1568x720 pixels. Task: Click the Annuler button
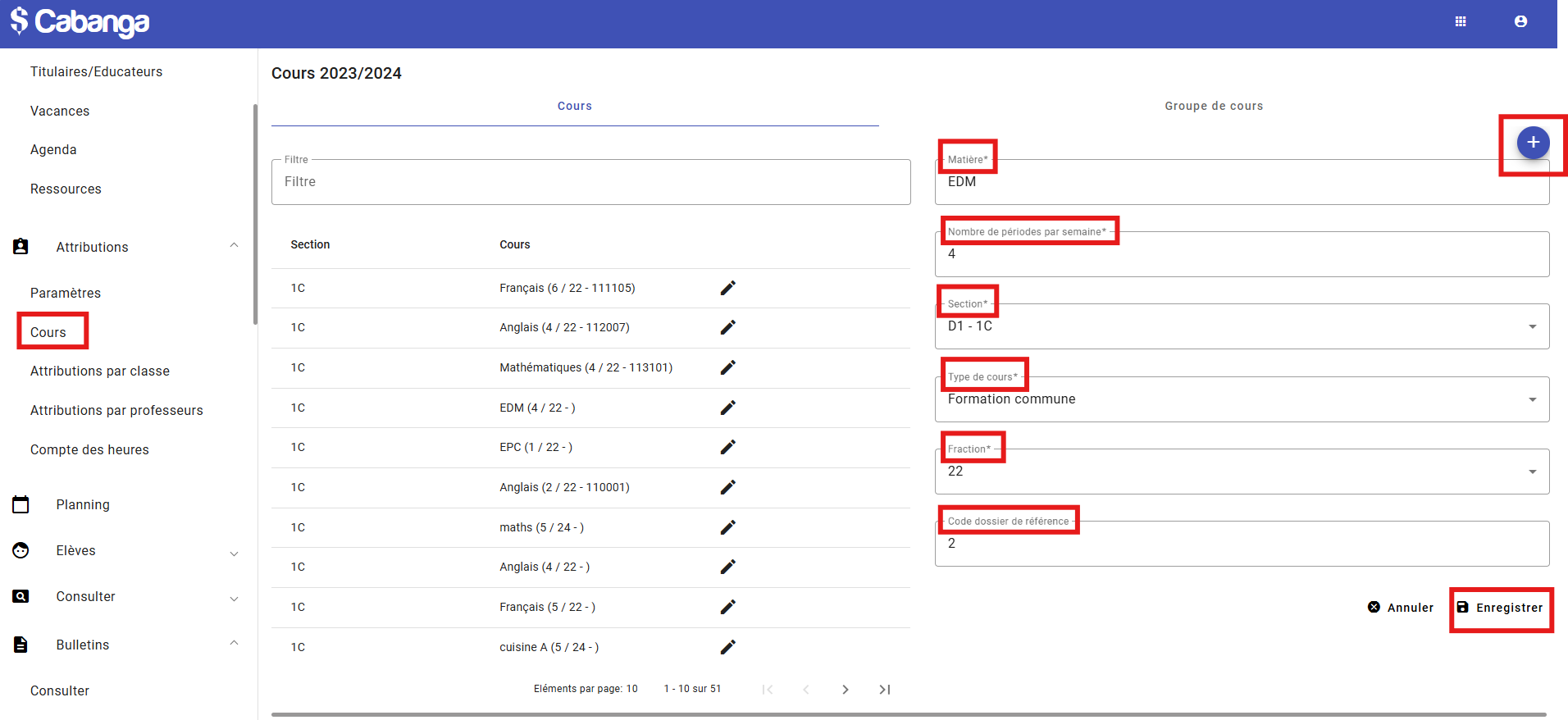[x=1401, y=608]
